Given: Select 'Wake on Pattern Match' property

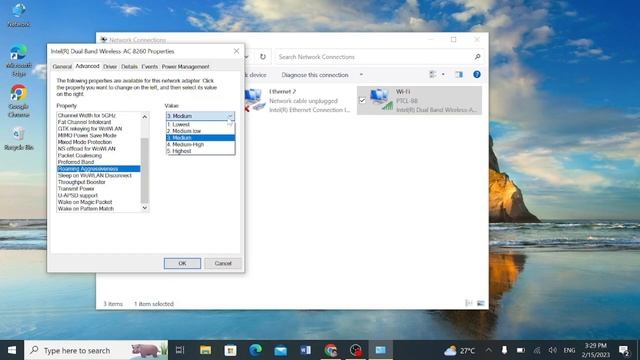Looking at the screenshot, I should [98, 209].
